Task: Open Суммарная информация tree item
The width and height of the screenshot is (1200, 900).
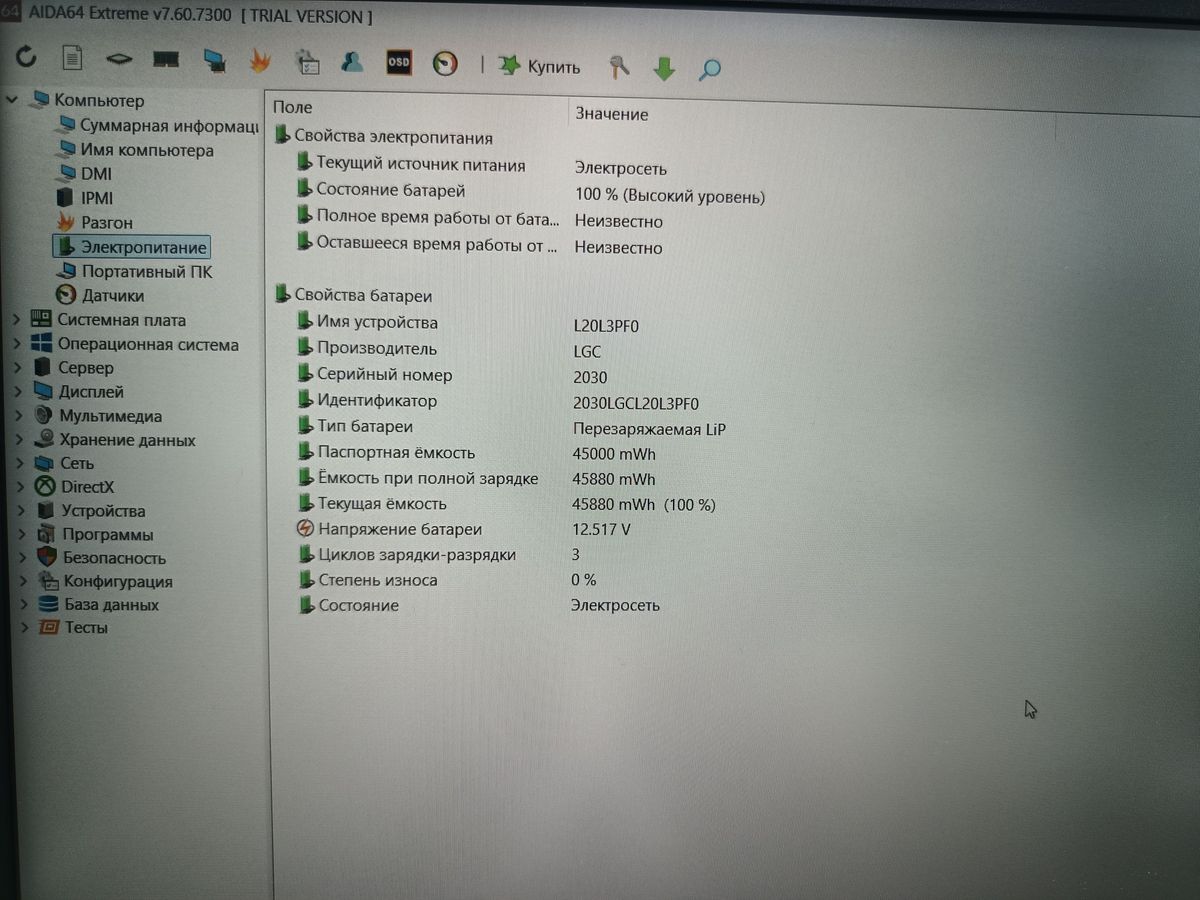Action: 168,126
